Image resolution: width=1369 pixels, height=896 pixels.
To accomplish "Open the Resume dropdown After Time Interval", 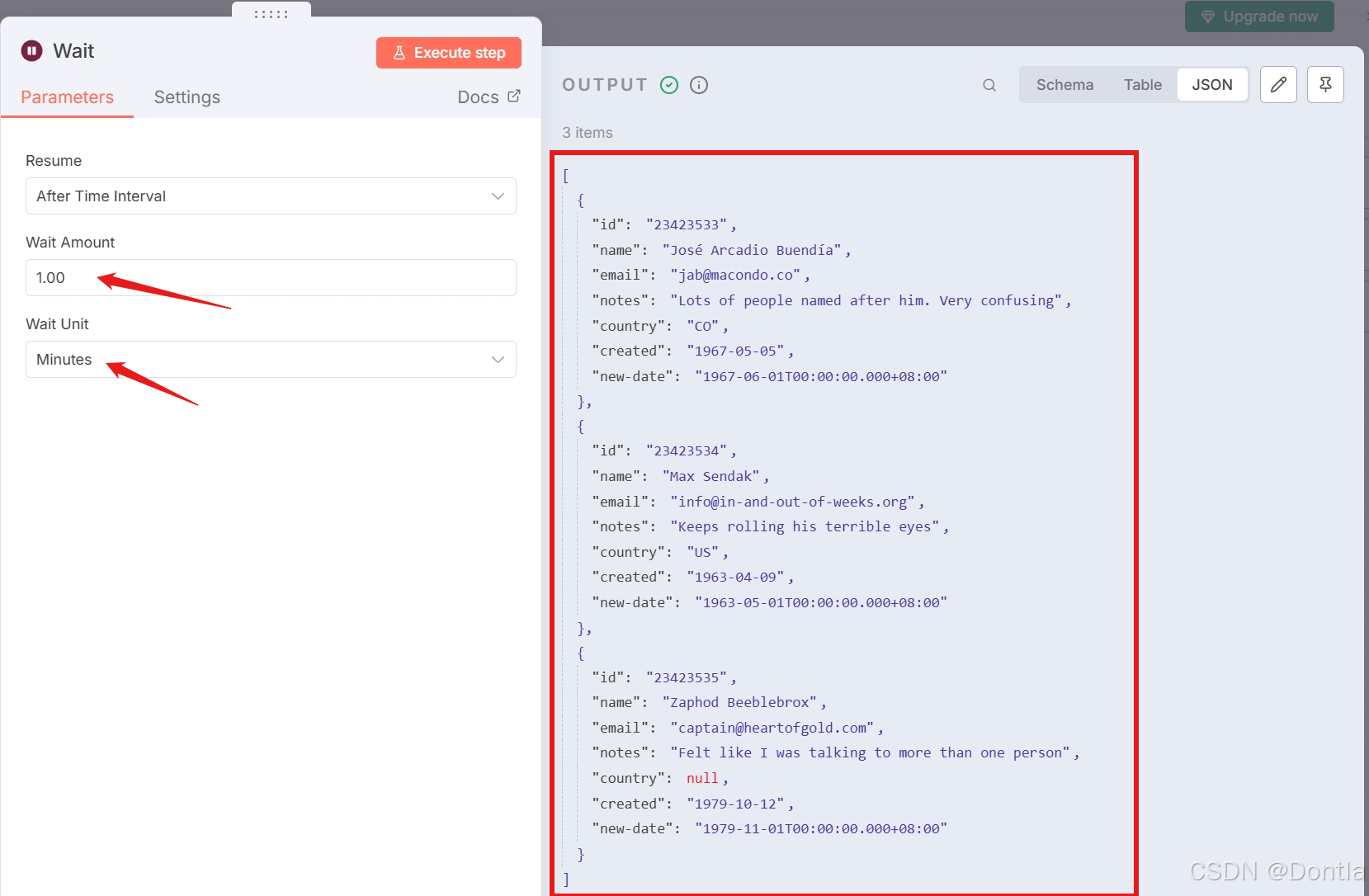I will pyautogui.click(x=271, y=196).
